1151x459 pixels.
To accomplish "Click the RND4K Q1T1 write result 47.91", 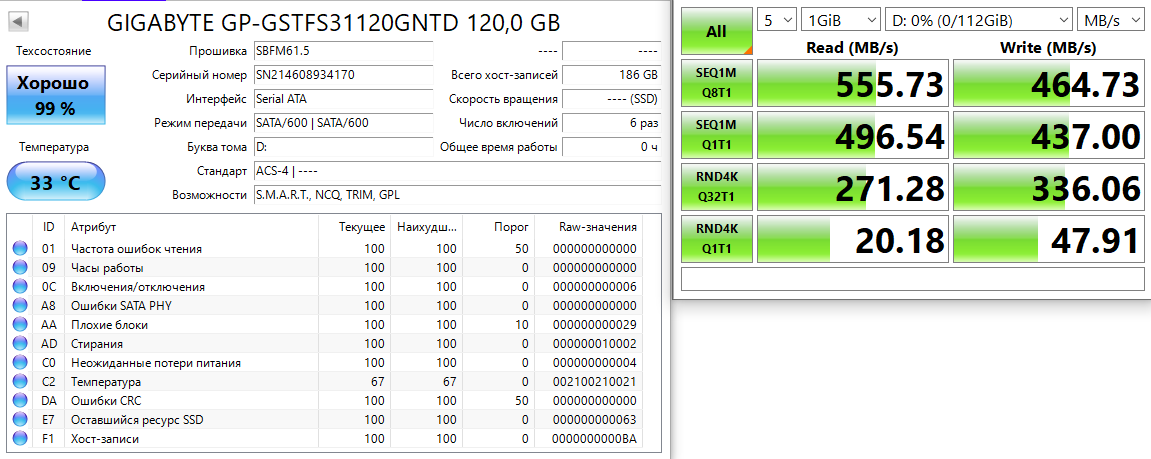I will point(1049,239).
